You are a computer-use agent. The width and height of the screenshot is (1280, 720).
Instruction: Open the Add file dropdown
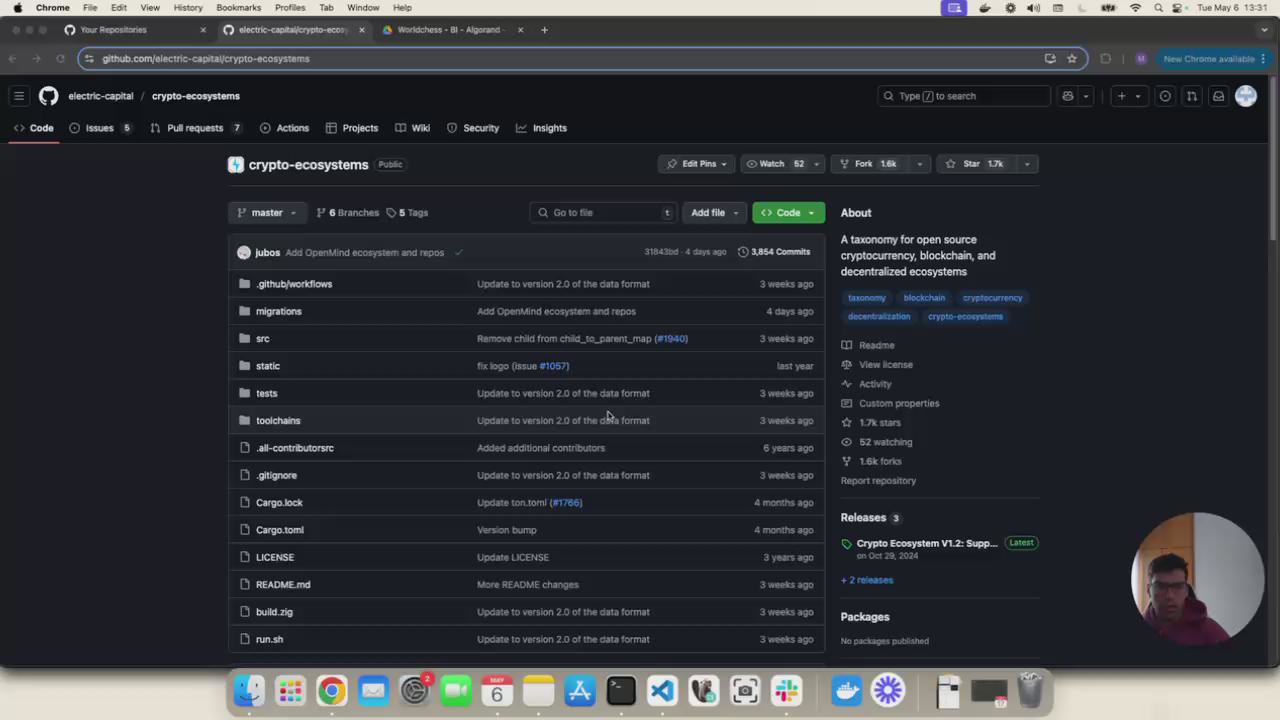pos(714,212)
